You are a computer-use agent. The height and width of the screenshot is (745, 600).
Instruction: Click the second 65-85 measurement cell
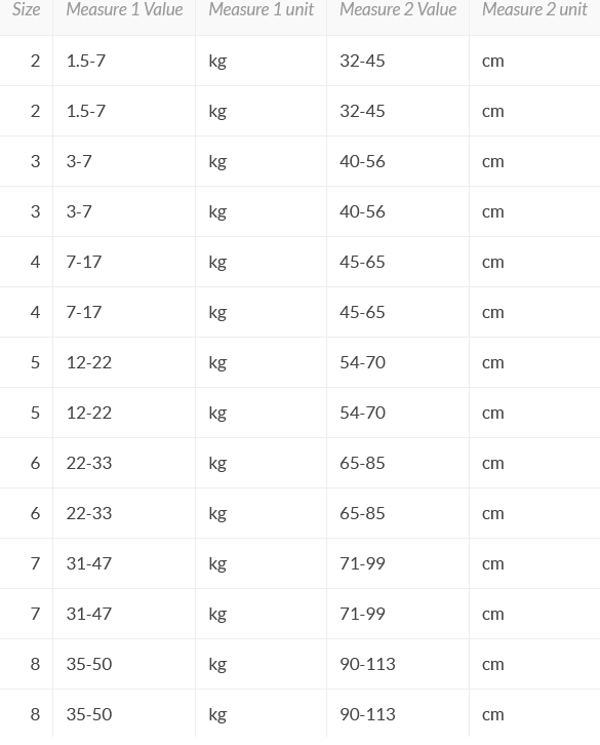pos(362,513)
